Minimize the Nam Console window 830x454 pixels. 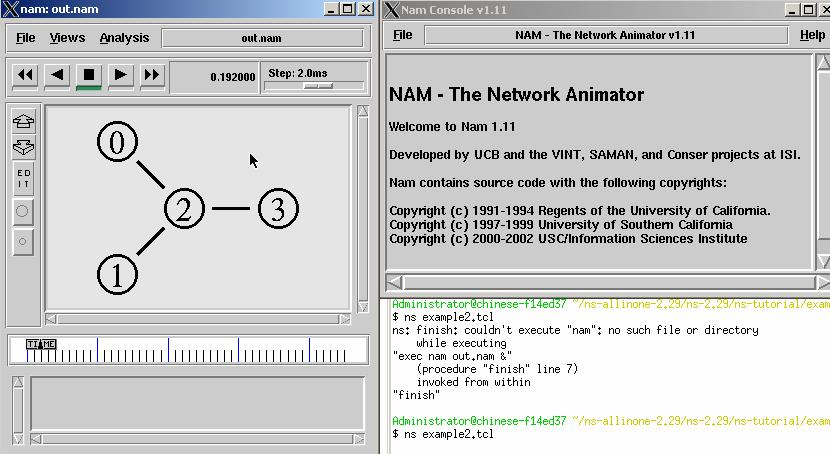pyautogui.click(x=792, y=10)
